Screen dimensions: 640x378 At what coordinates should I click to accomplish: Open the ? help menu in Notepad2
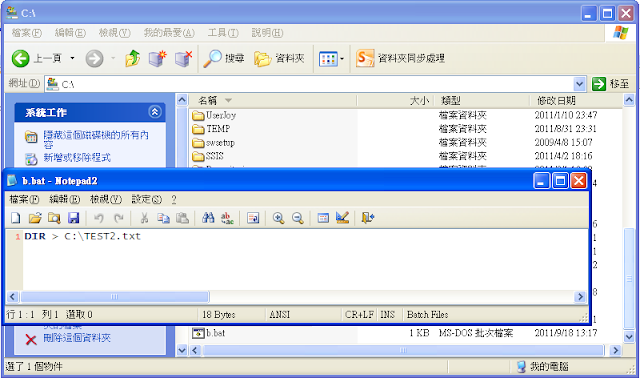174,199
